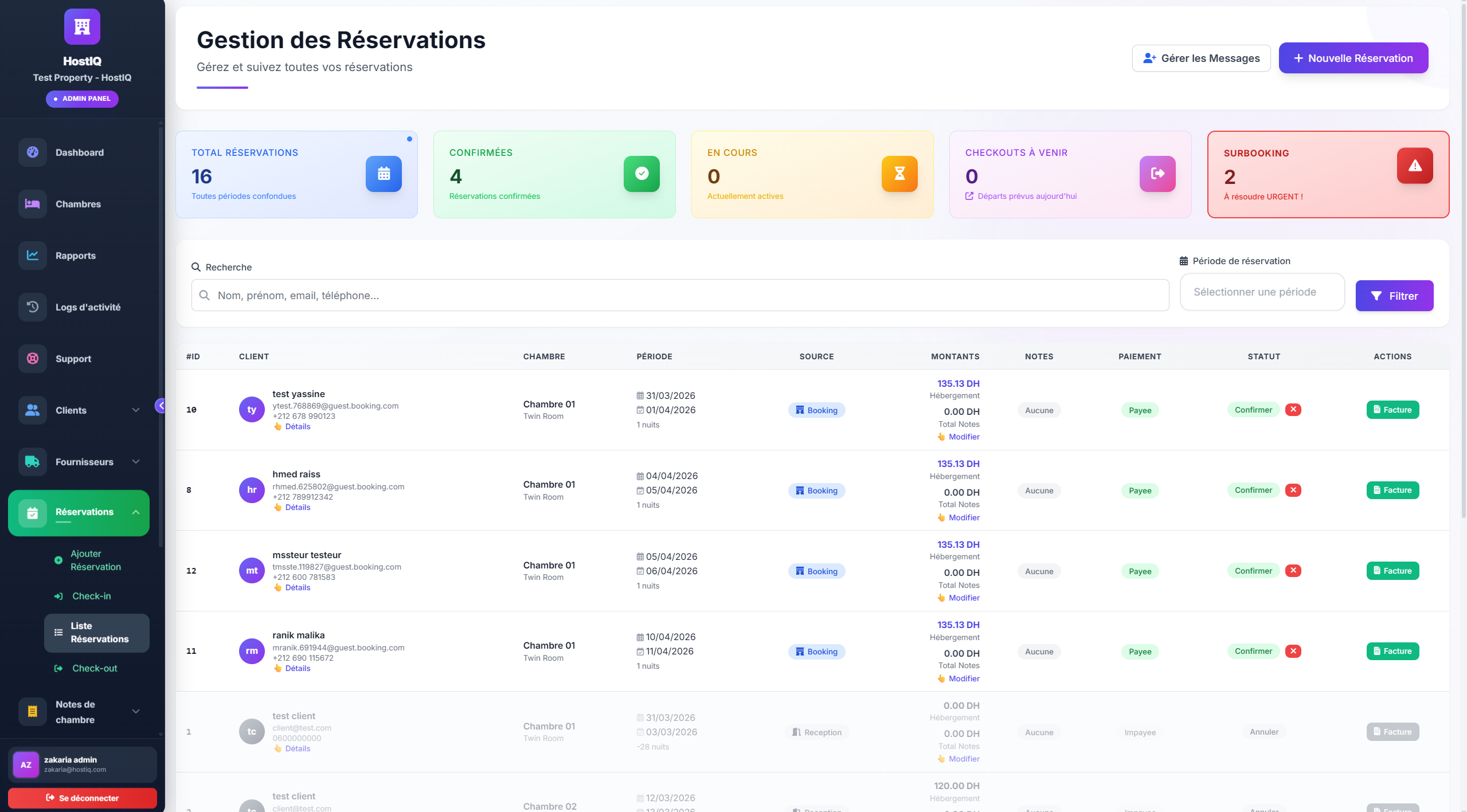This screenshot has width=1467, height=812.
Task: Click the Confirmer status pill for ranik malika
Action: pyautogui.click(x=1253, y=652)
